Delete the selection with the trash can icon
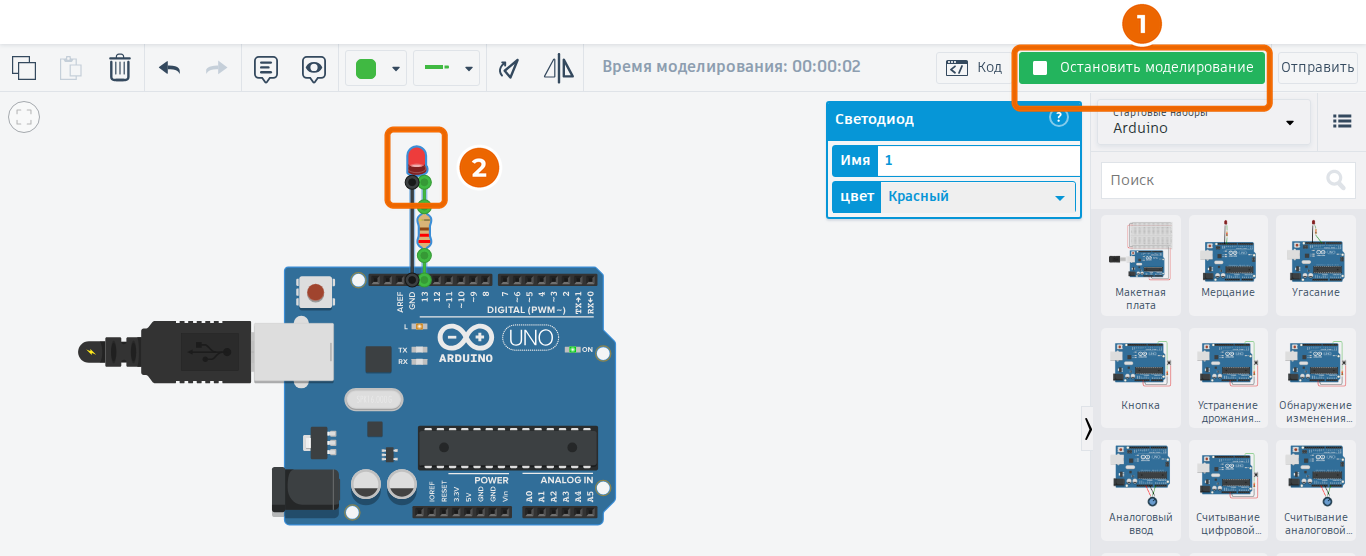The height and width of the screenshot is (556, 1366). click(x=120, y=68)
